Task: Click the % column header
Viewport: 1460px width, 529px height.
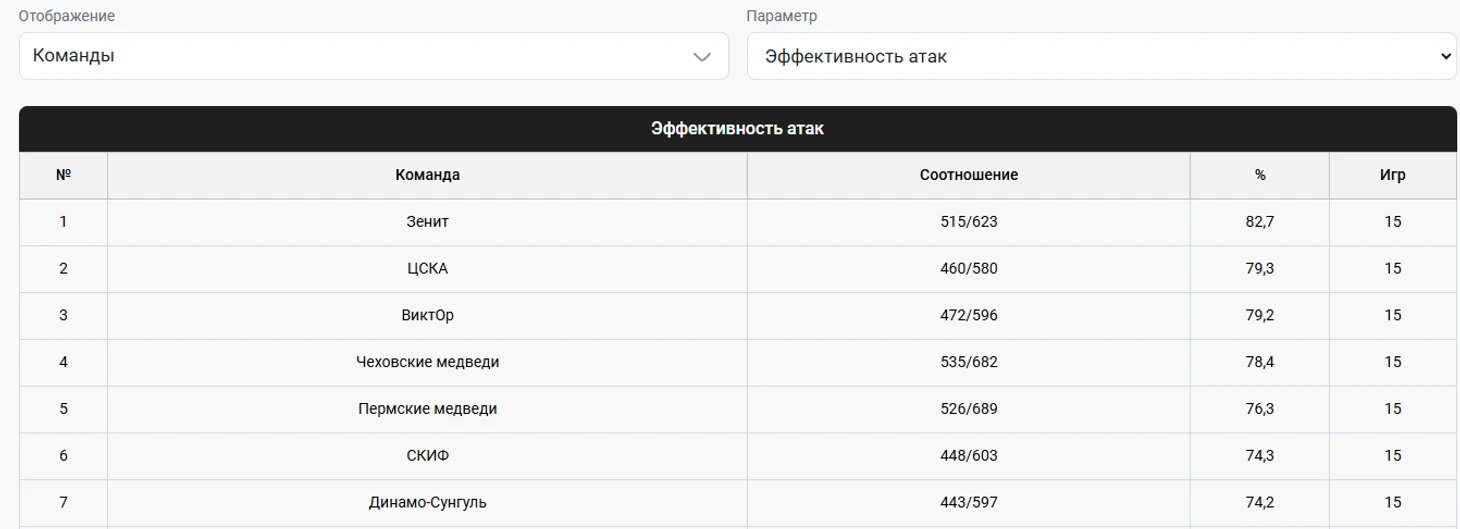Action: coord(1260,175)
